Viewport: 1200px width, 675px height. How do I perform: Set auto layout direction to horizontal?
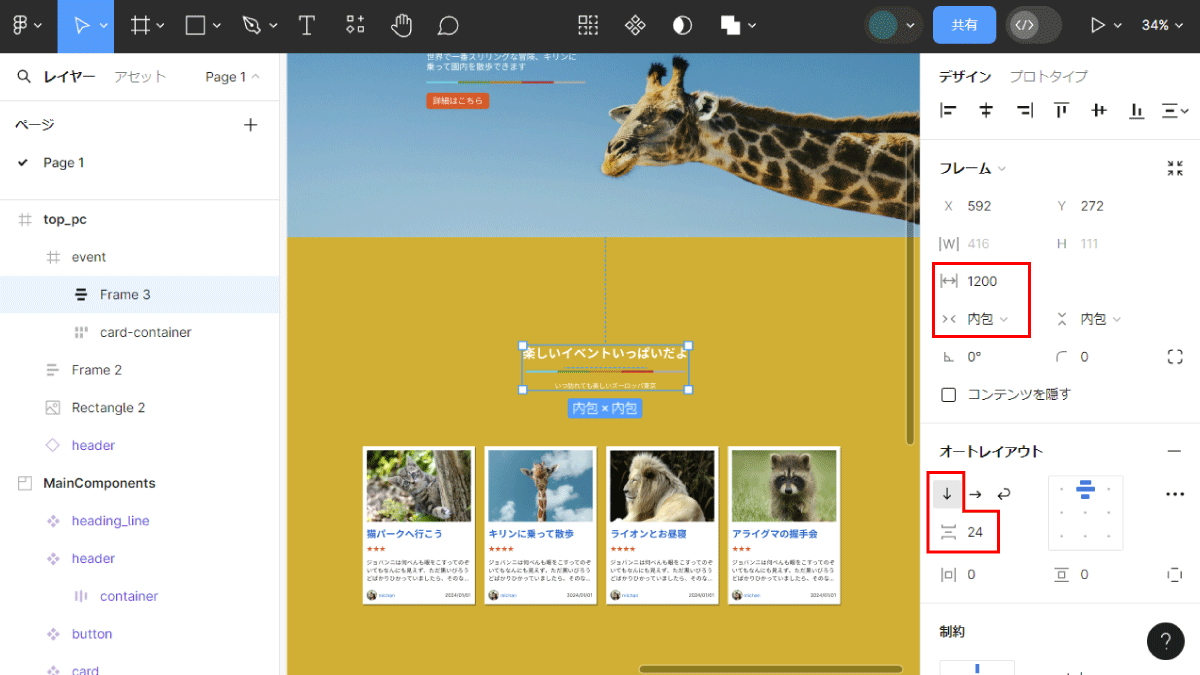[x=976, y=494]
